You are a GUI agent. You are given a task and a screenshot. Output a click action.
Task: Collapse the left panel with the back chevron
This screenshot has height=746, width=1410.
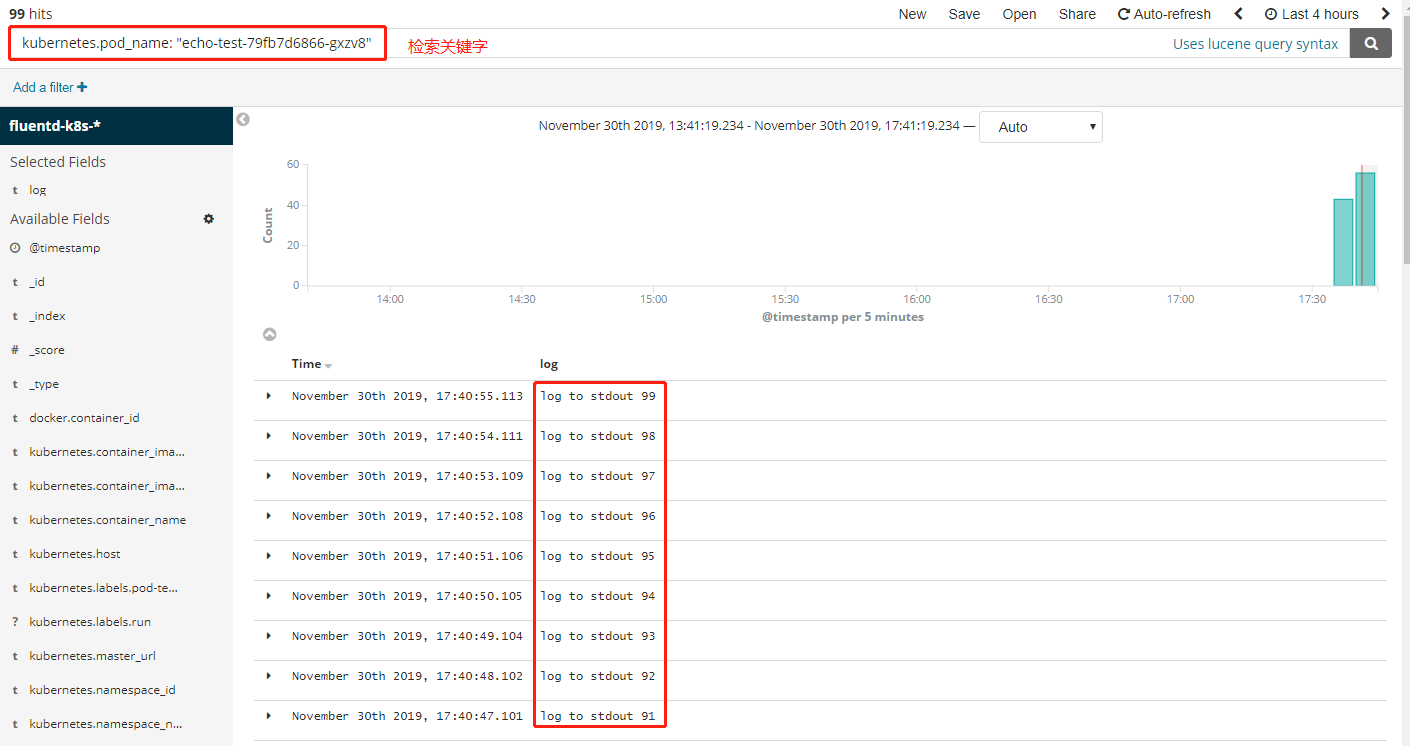point(242,119)
